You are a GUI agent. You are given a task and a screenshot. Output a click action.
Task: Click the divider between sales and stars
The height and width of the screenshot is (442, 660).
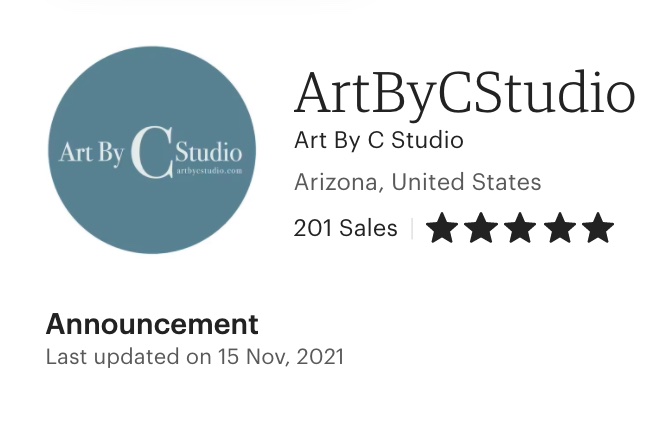412,228
